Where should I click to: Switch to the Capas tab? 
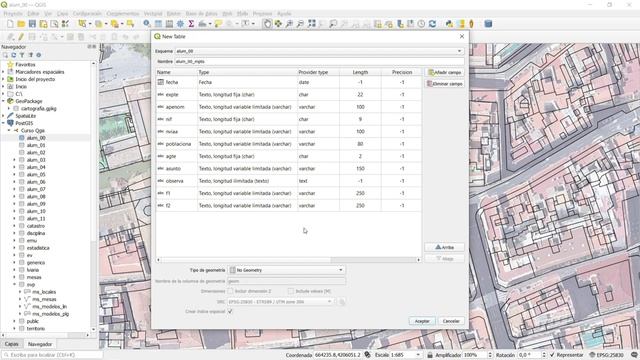11,344
